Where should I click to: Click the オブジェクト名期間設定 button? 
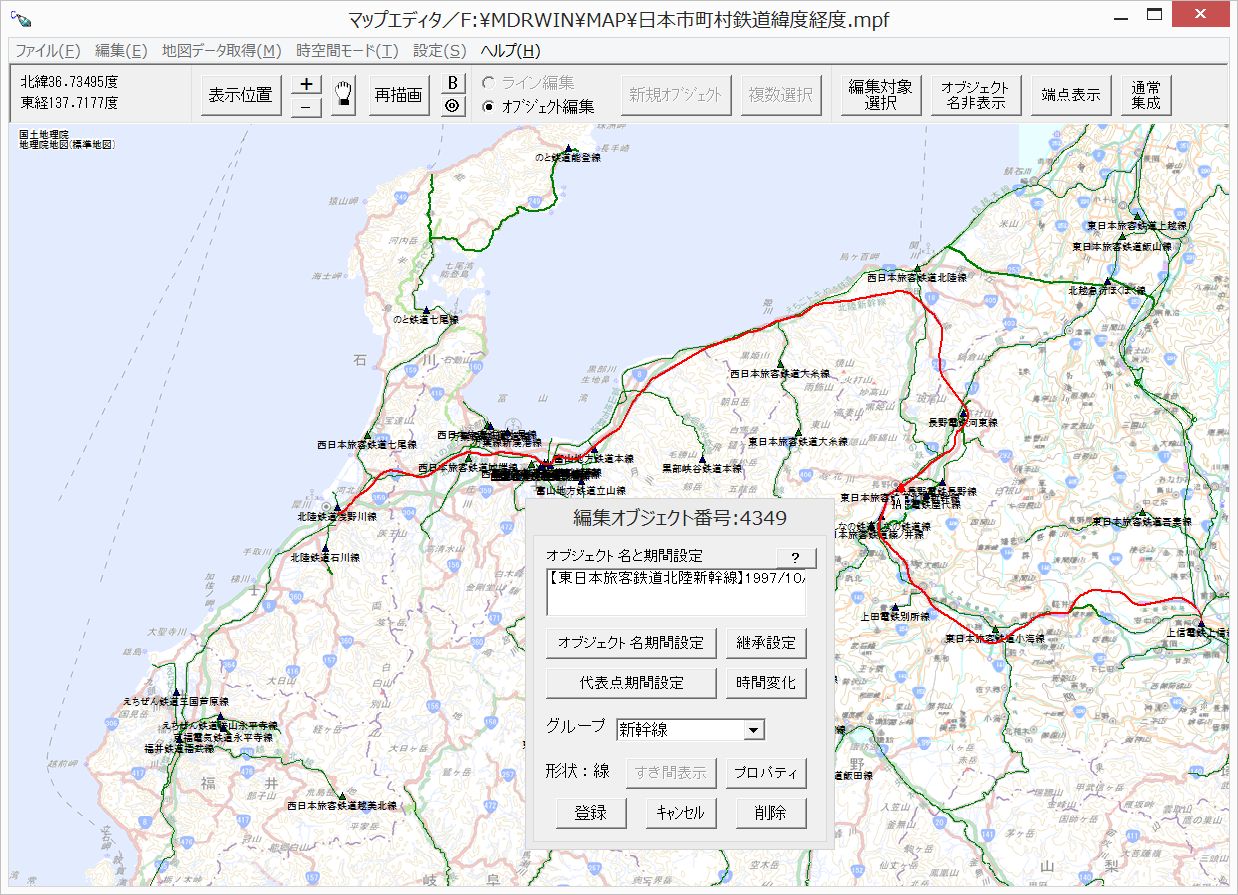coord(631,642)
